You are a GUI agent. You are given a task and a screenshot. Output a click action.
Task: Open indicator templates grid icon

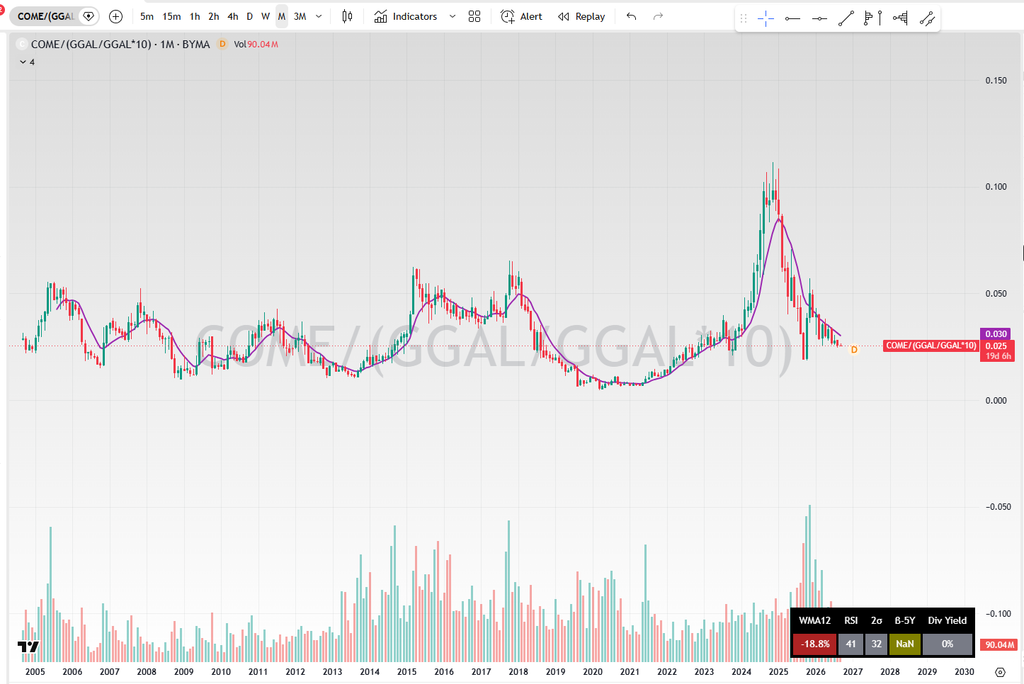click(x=475, y=16)
